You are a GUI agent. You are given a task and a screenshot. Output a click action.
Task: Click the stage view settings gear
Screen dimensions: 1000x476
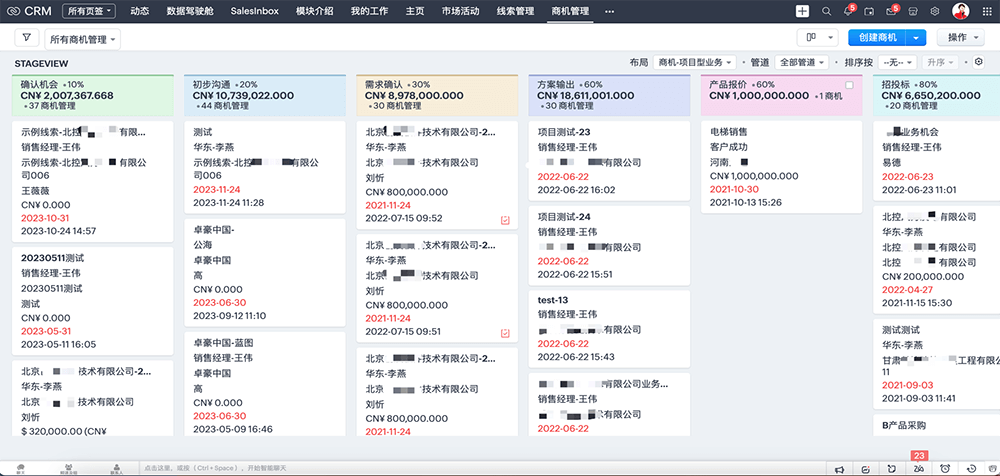click(979, 62)
